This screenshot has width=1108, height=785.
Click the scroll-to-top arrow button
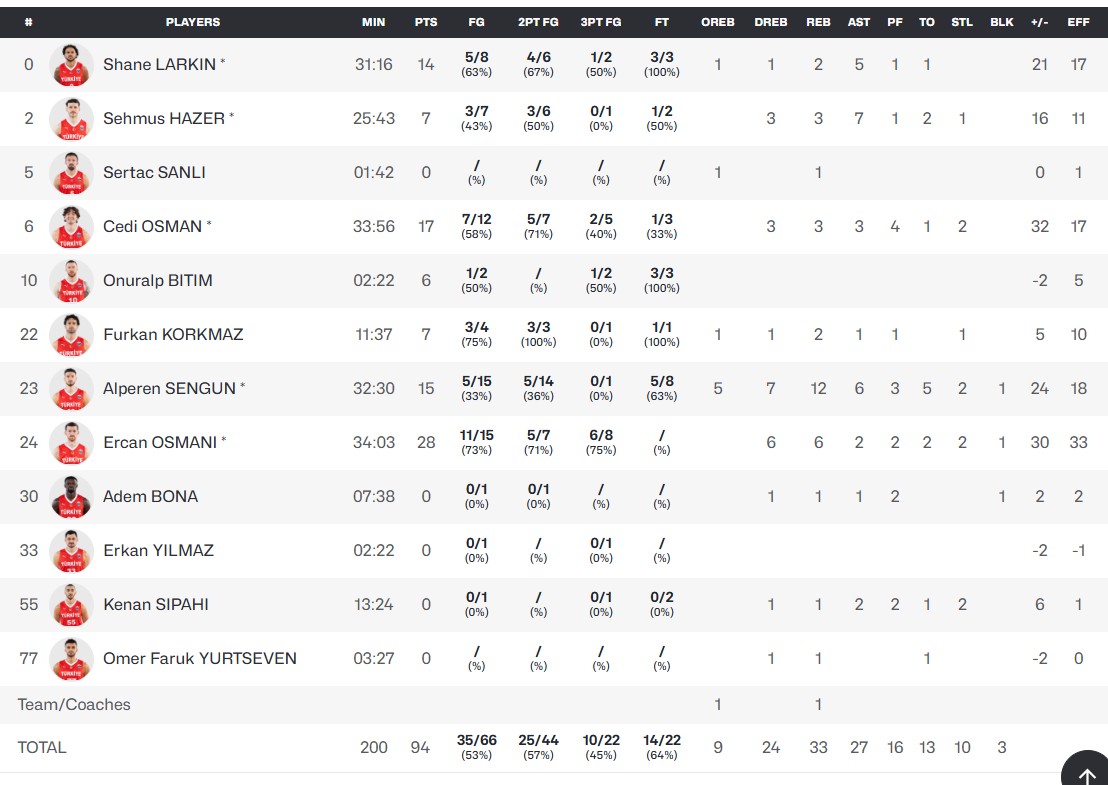click(x=1087, y=770)
